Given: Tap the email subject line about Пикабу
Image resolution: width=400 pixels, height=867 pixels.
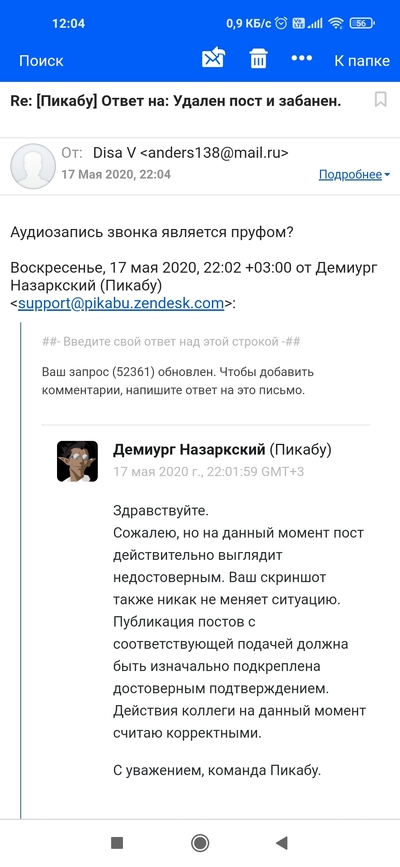Looking at the screenshot, I should [x=176, y=101].
